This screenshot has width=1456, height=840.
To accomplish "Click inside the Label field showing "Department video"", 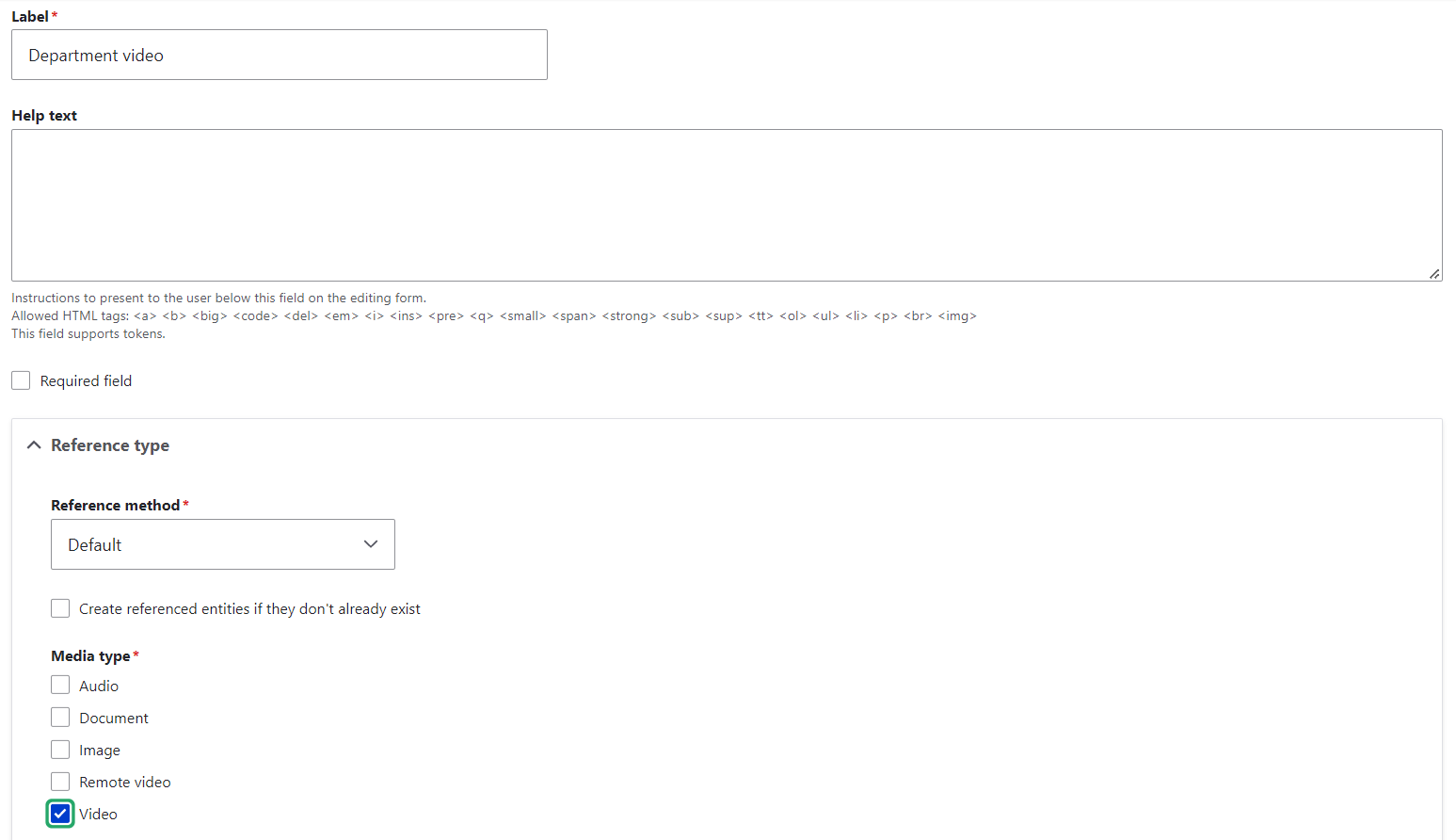I will coord(279,55).
